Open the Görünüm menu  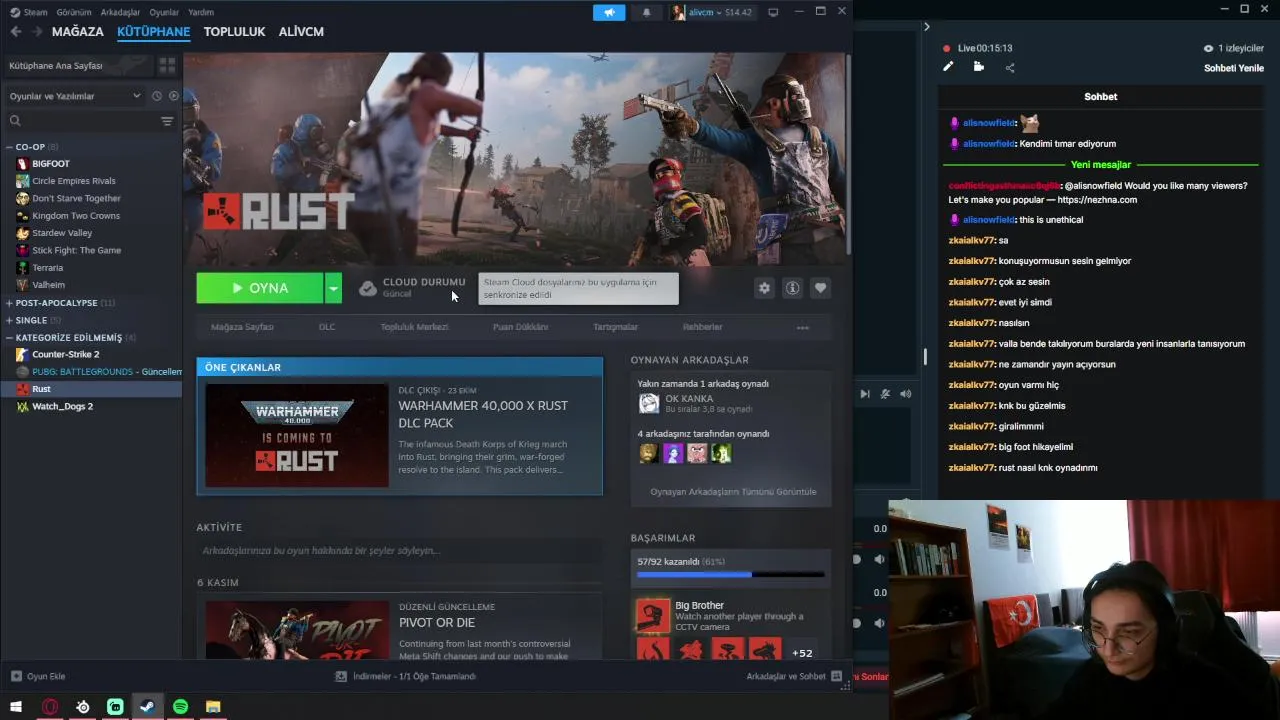[x=74, y=12]
